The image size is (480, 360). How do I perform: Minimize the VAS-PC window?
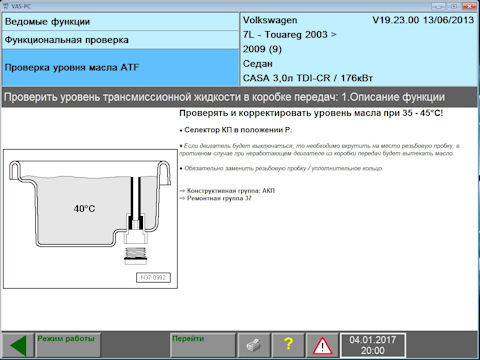pyautogui.click(x=439, y=6)
